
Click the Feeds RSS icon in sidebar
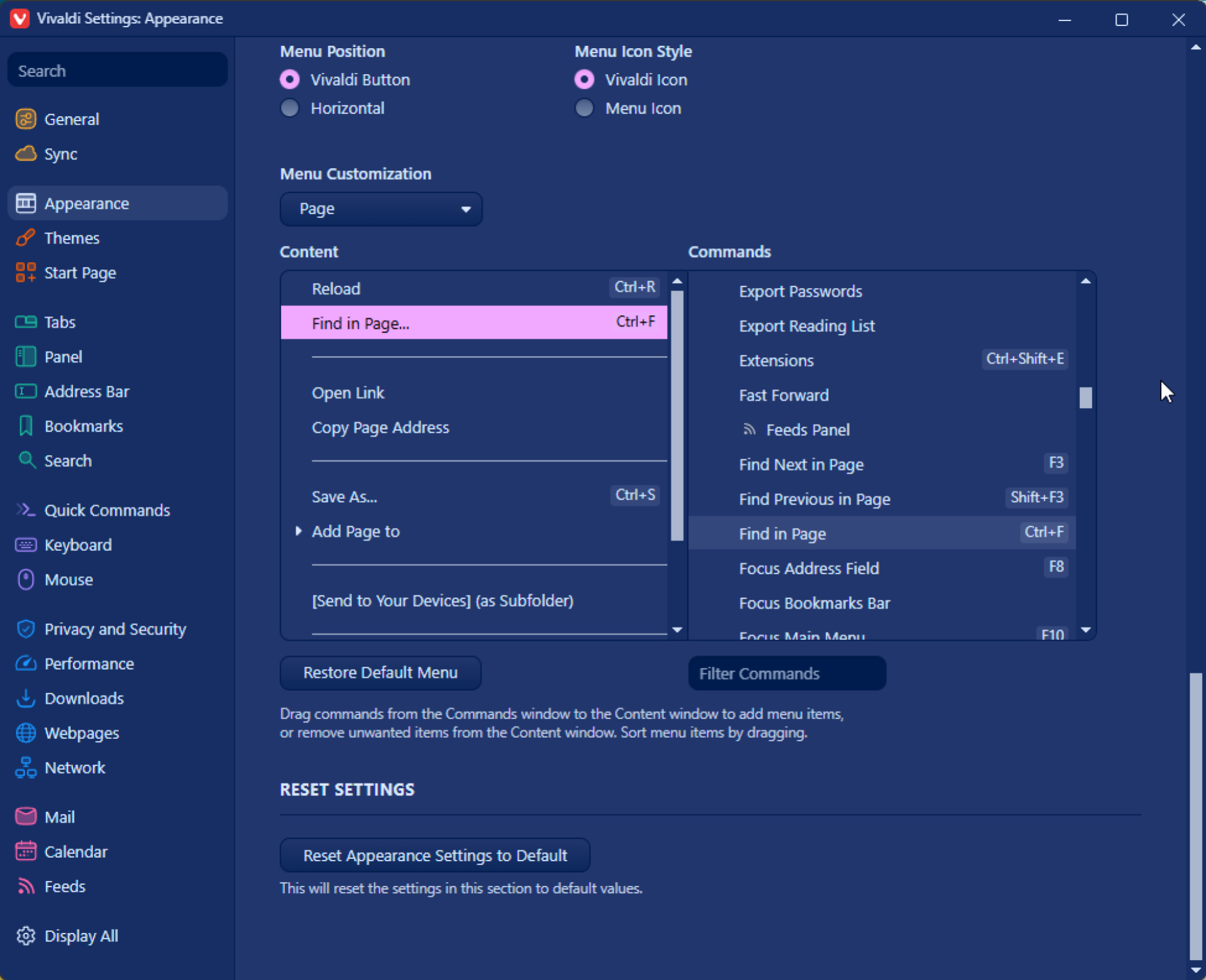[25, 886]
